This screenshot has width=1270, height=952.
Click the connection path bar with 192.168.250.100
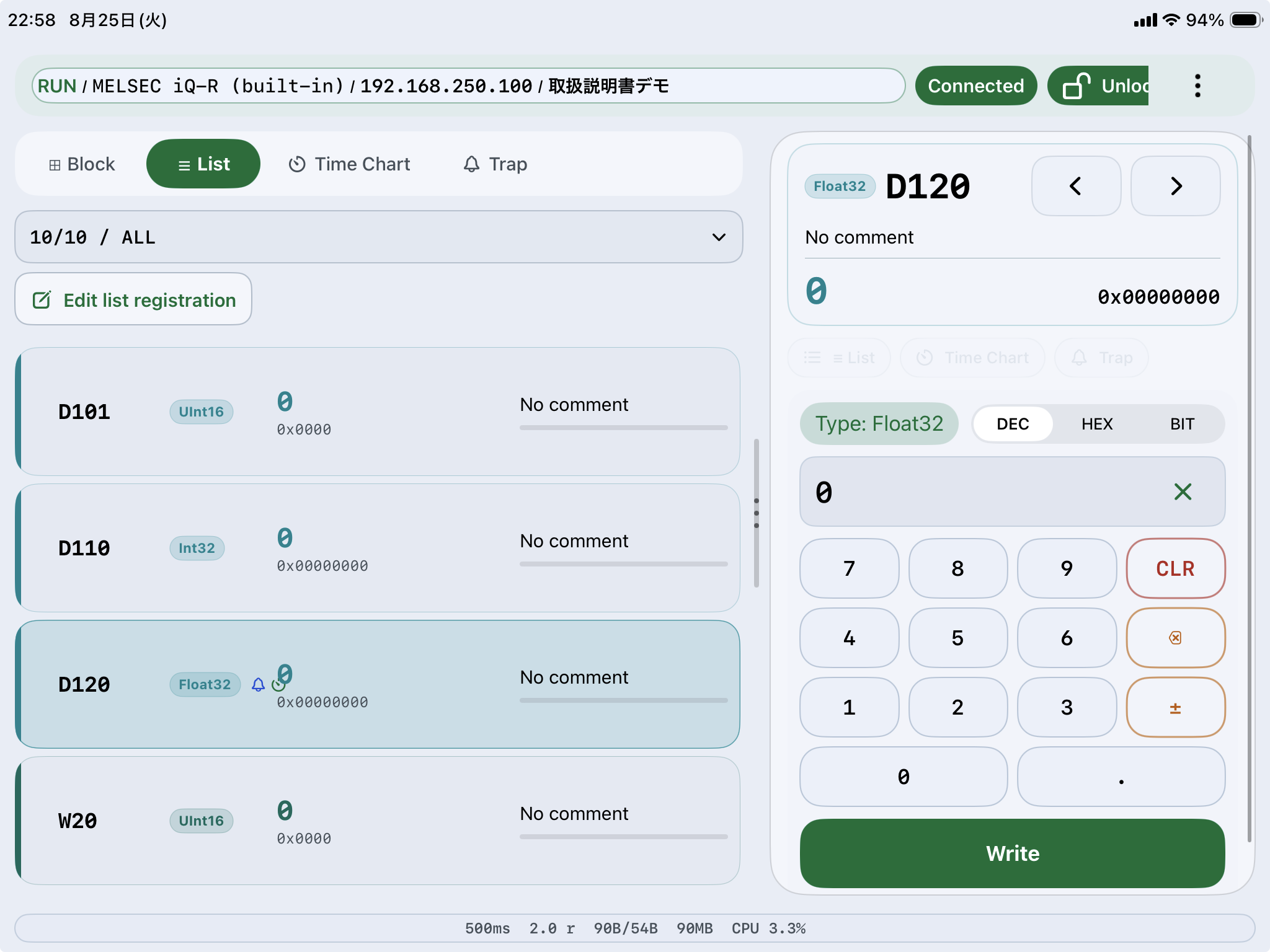coord(468,86)
